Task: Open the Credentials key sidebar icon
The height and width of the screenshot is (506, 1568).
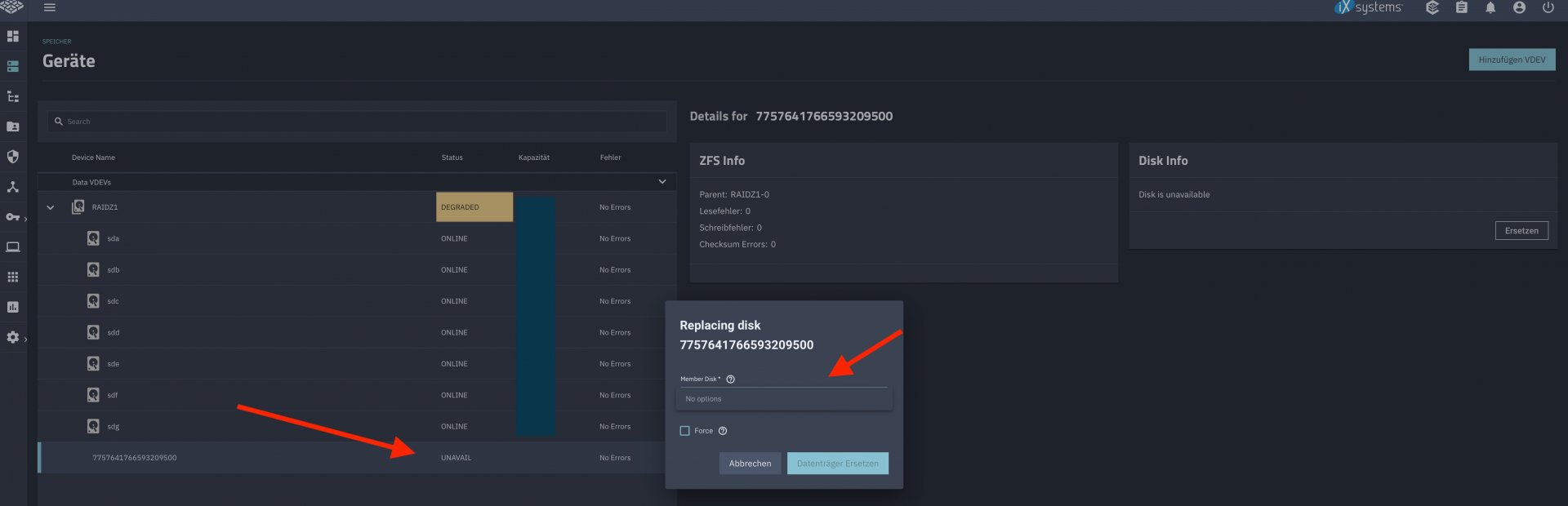Action: tap(13, 217)
